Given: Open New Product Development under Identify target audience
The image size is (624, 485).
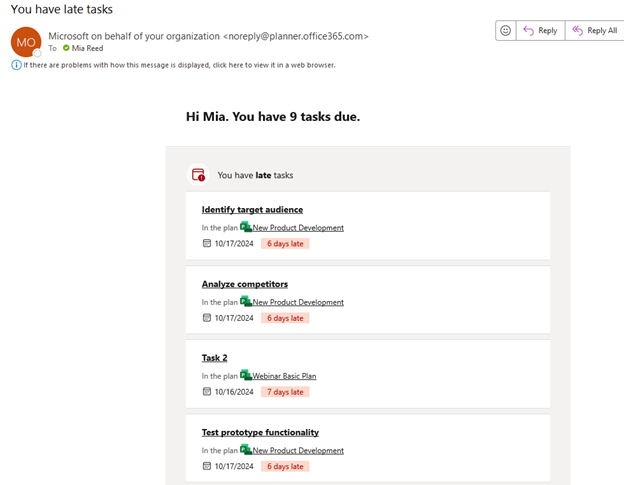Looking at the screenshot, I should click(x=297, y=228).
